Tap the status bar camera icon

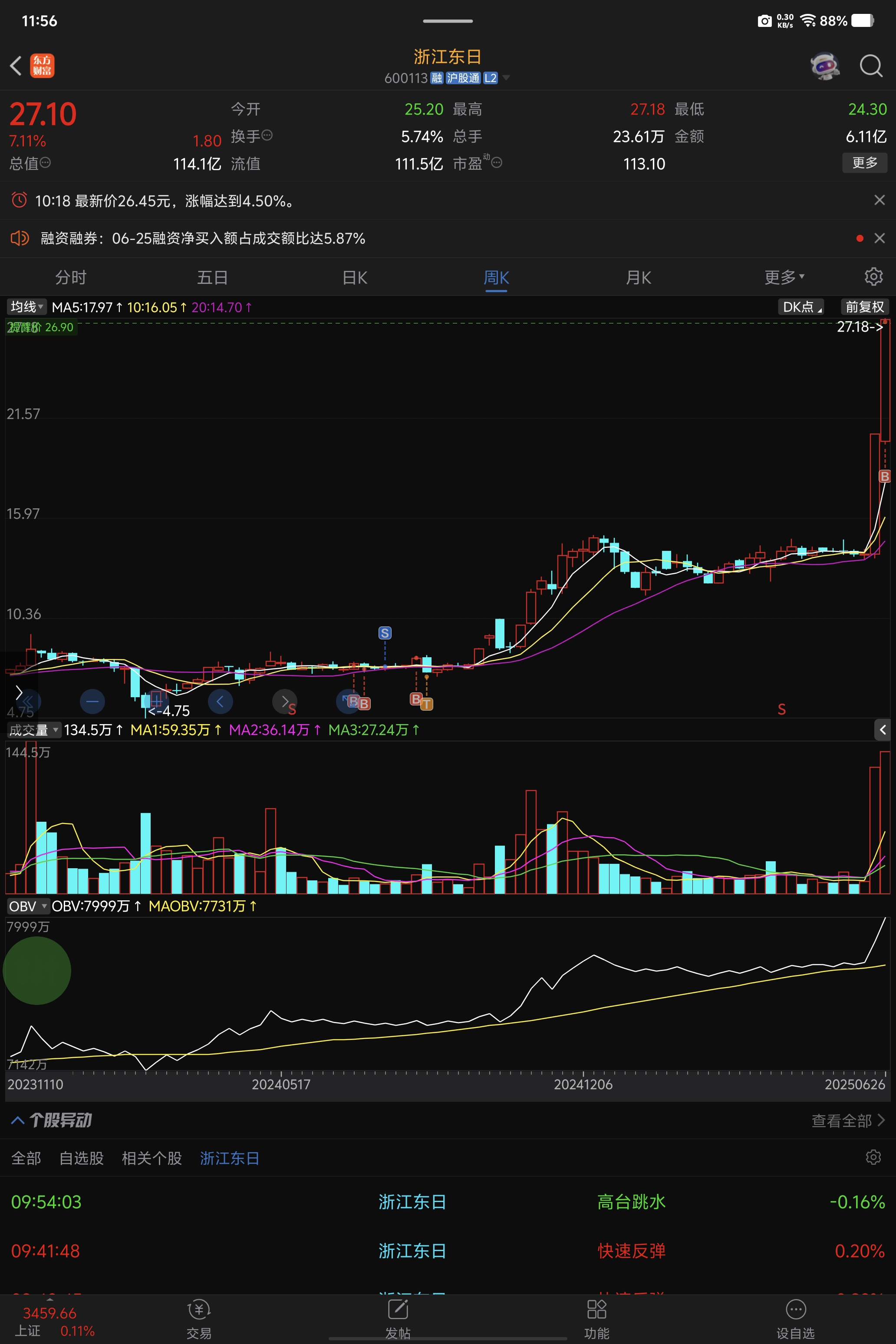coord(764,21)
